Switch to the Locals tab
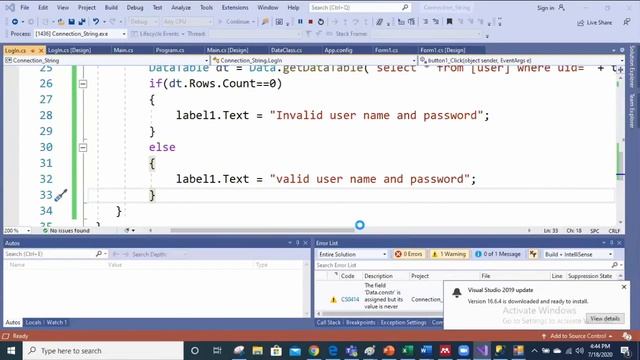Screen dimensions: 640x360 point(33,322)
